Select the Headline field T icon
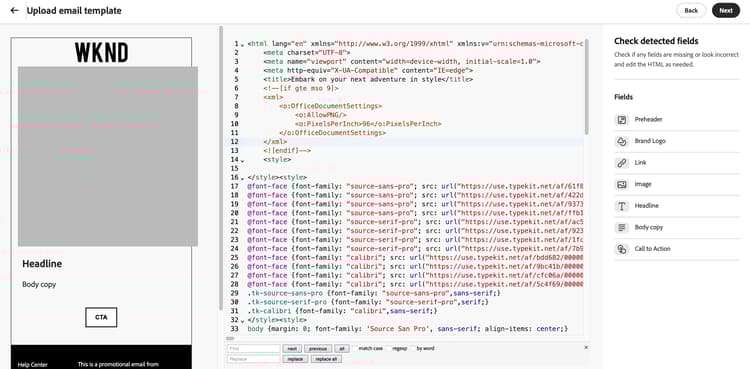The height and width of the screenshot is (369, 750). [x=621, y=206]
